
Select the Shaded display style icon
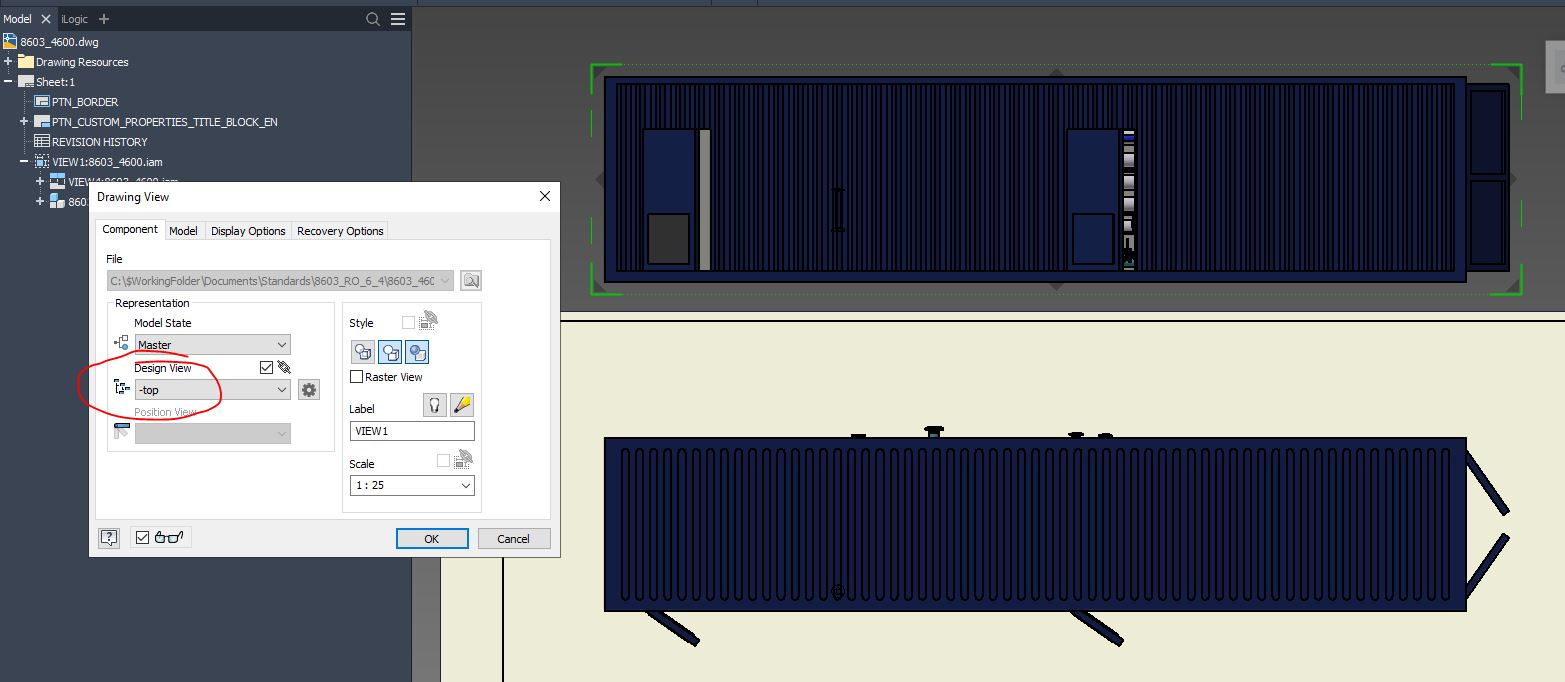[x=417, y=352]
